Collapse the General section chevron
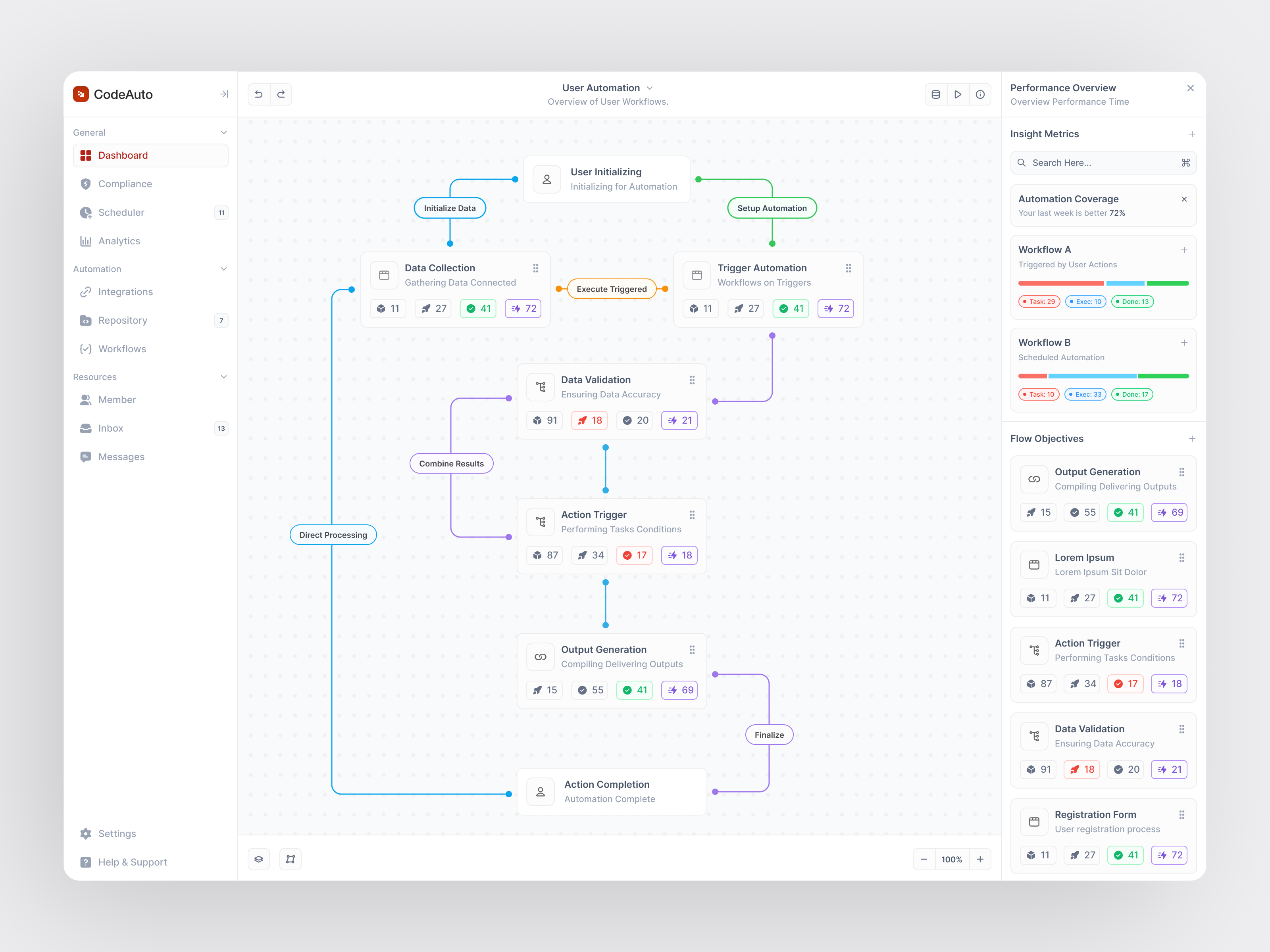This screenshot has width=1270, height=952. pos(223,132)
